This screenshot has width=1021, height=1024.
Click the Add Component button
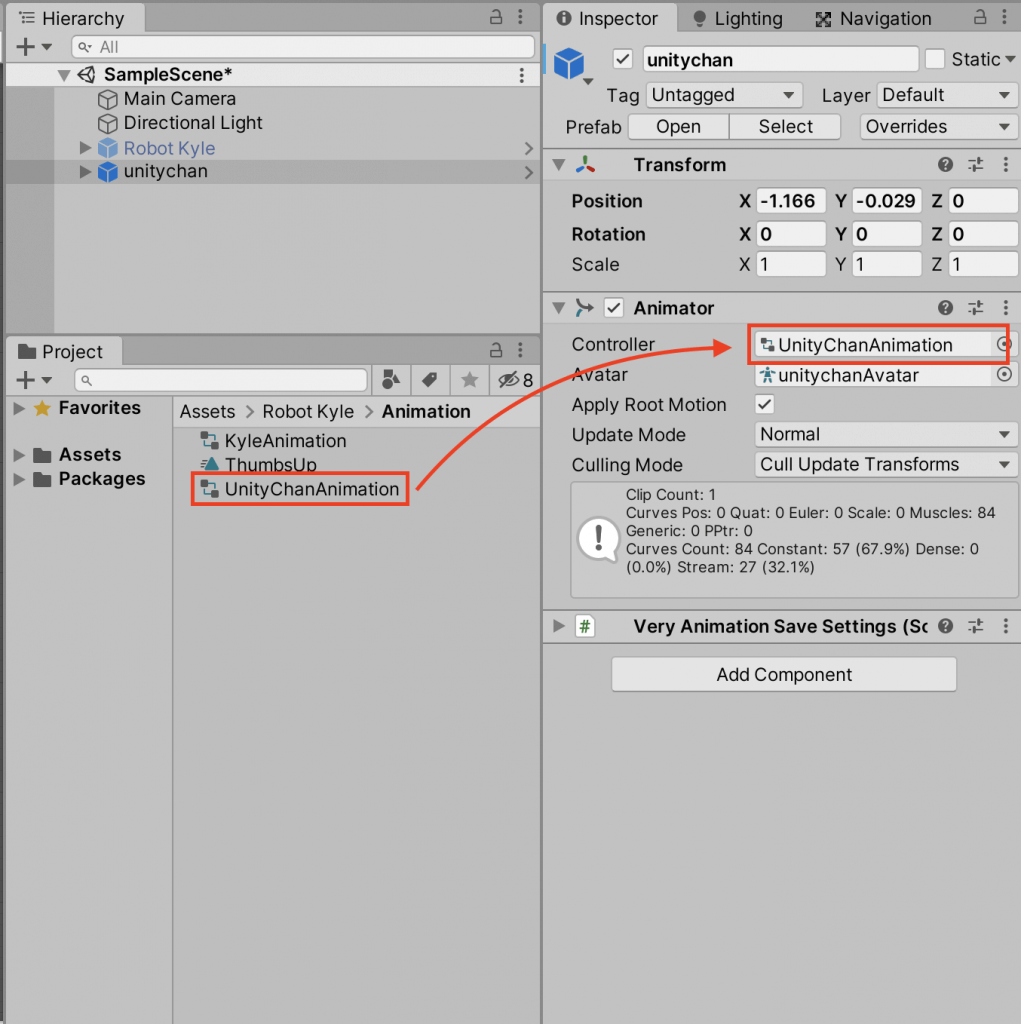coord(784,674)
